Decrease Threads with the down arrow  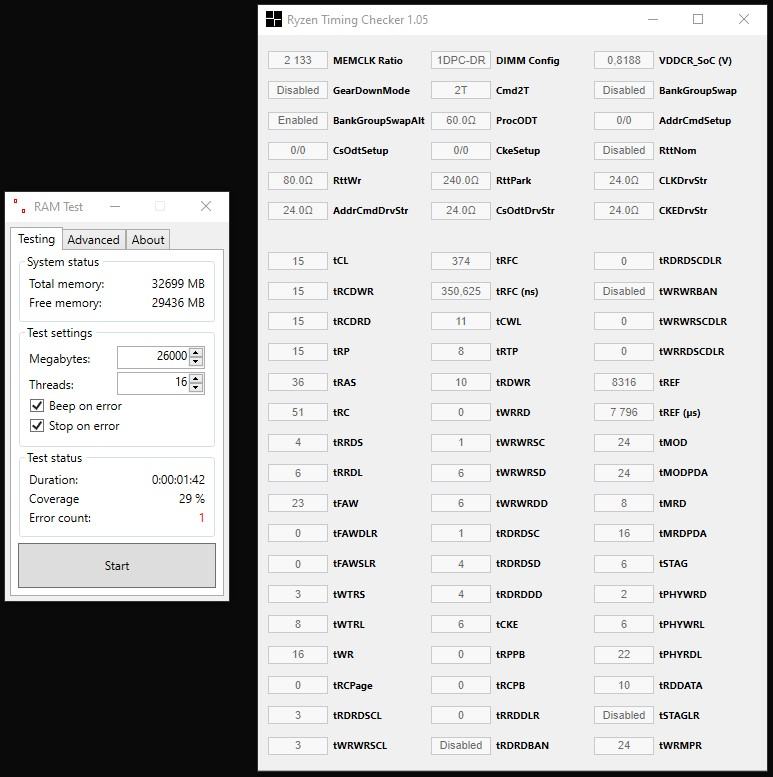click(196, 387)
